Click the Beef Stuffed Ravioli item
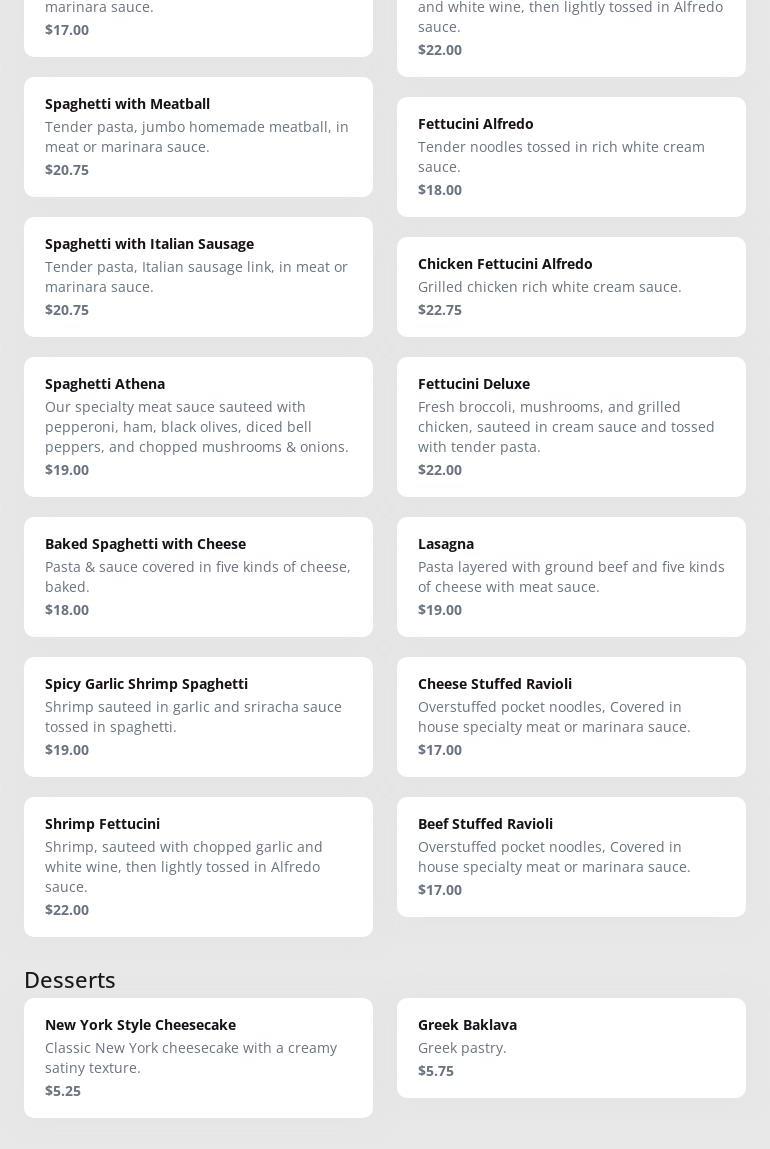 571,857
